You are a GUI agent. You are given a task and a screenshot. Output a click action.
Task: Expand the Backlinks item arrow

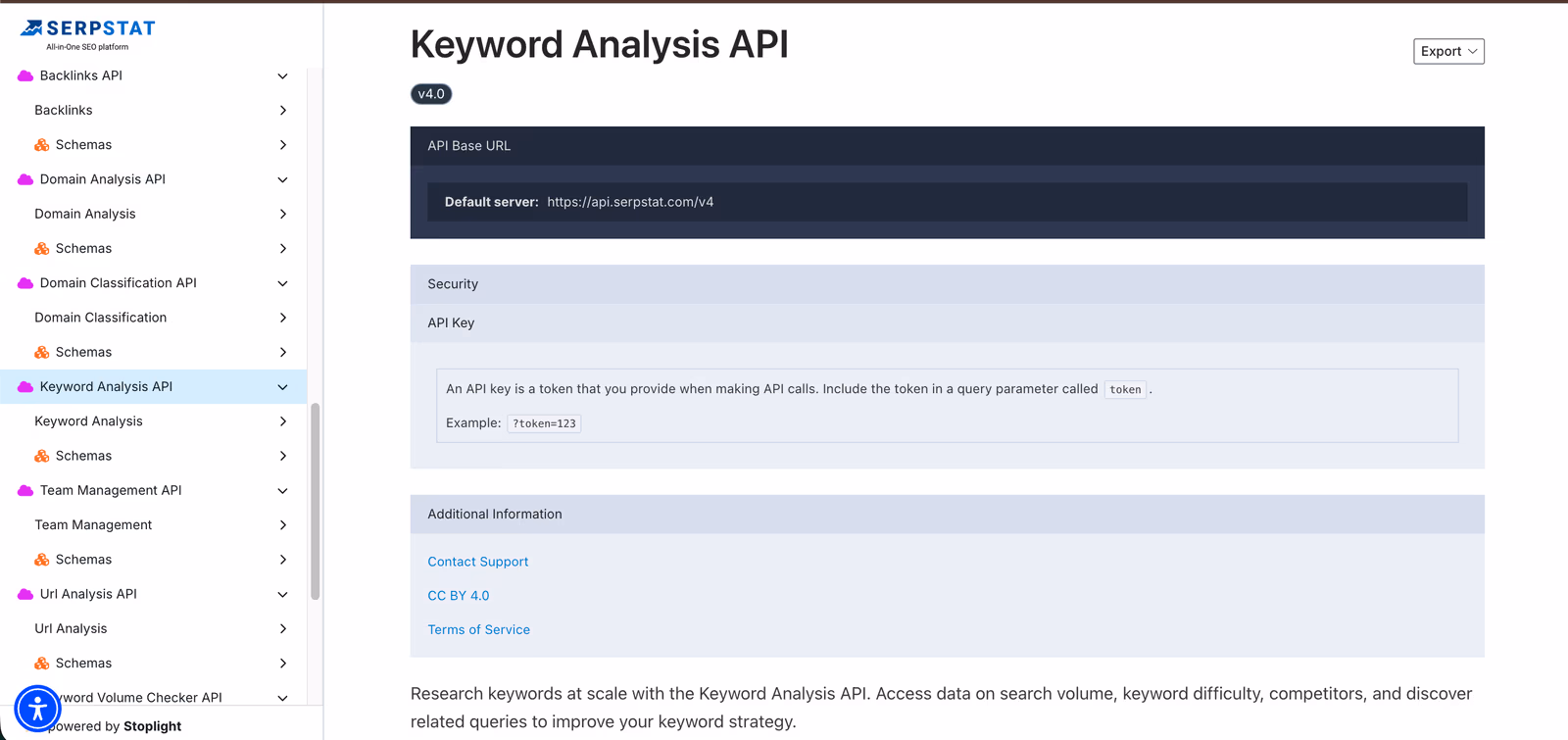pos(283,110)
